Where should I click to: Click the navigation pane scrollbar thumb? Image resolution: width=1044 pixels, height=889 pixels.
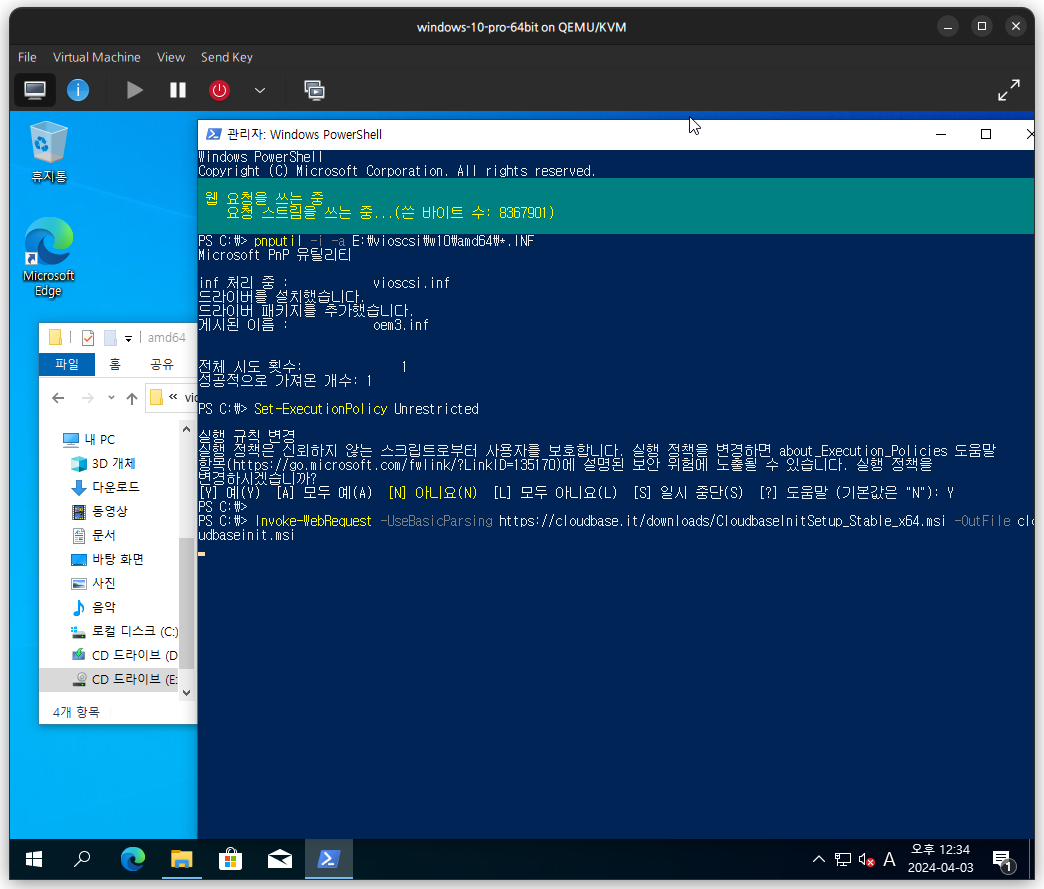coord(186,603)
